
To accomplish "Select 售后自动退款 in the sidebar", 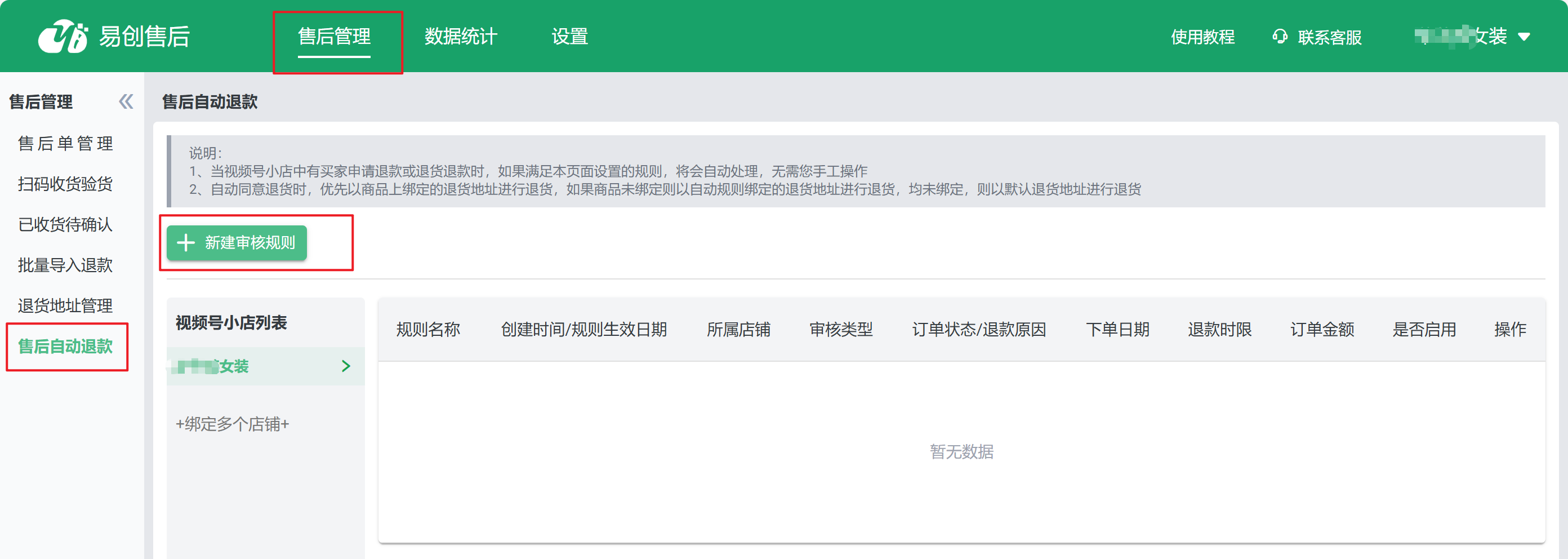I will pyautogui.click(x=65, y=347).
